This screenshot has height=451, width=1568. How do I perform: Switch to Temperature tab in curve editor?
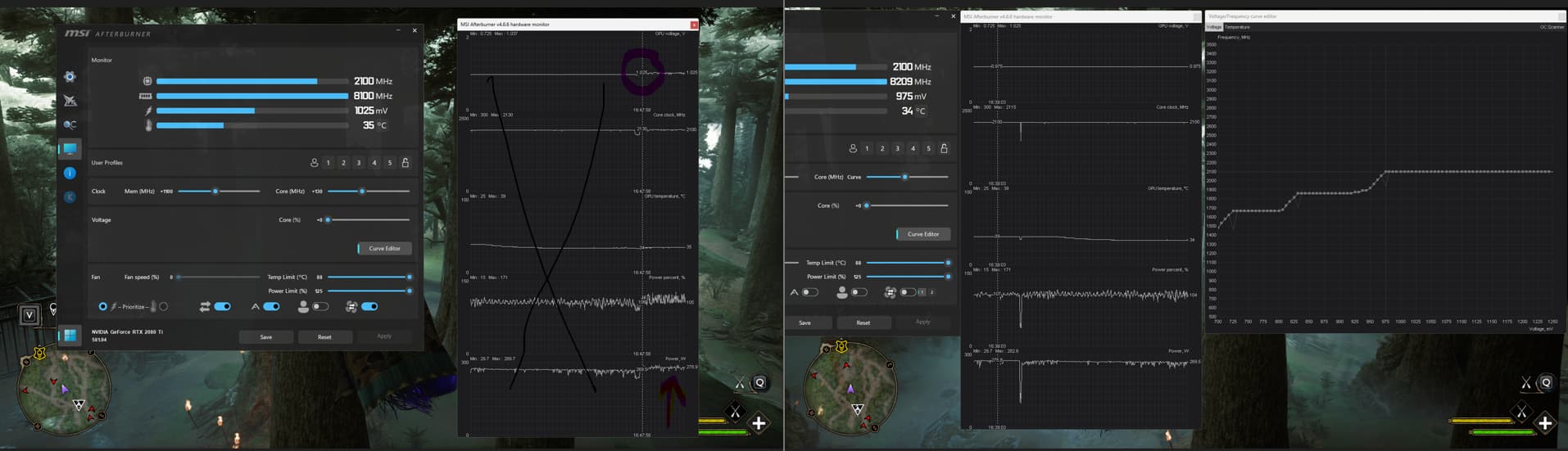click(1237, 27)
